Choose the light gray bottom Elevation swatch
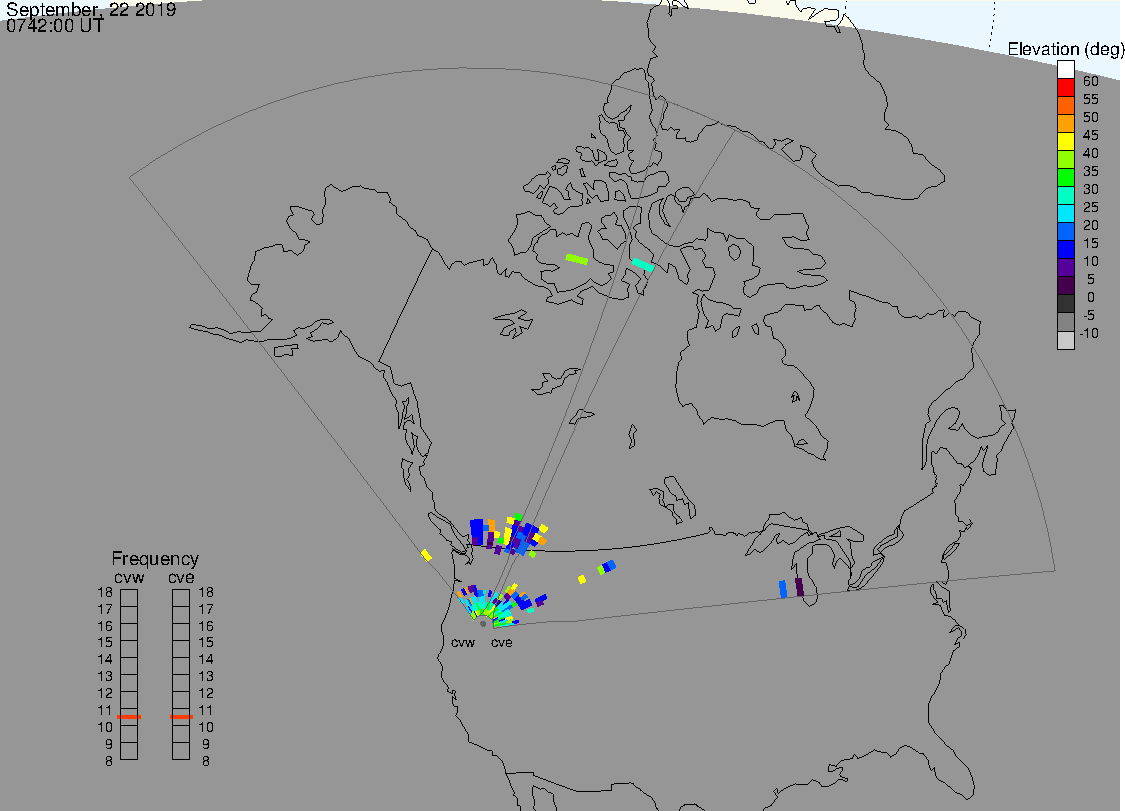Viewport: 1125px width, 811px height. click(x=1065, y=340)
